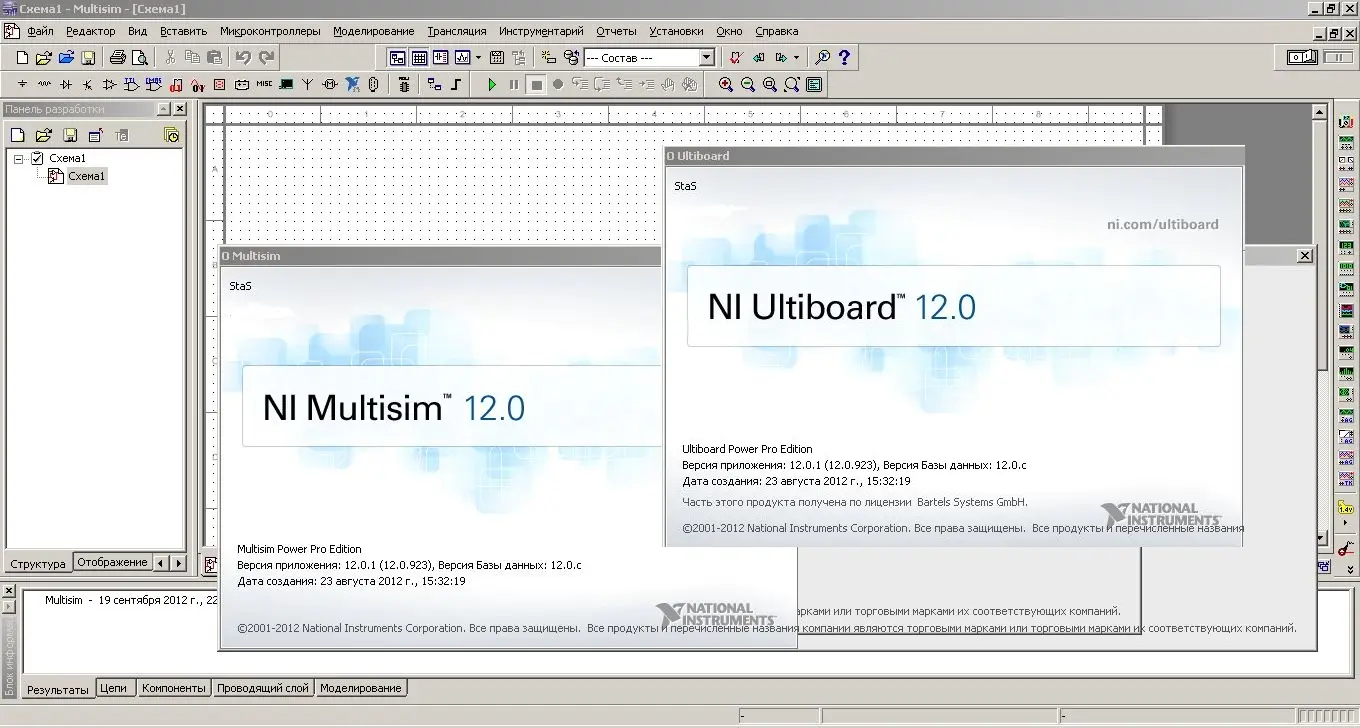Screen dimensions: 1360x728
Task: Place a CMOS logic component
Action: point(154,84)
